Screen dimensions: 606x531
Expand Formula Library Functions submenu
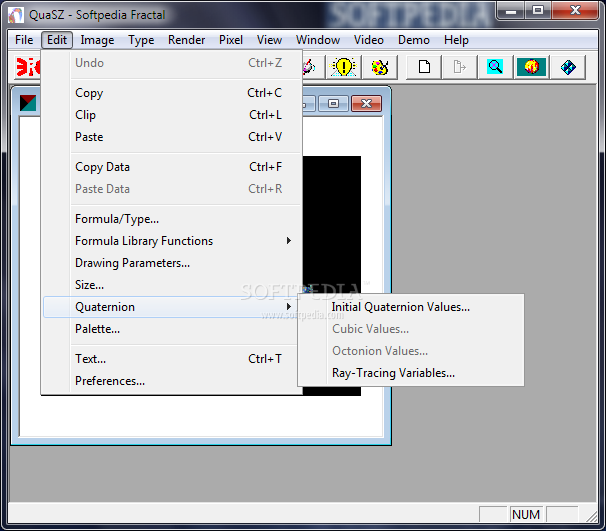[x=172, y=241]
